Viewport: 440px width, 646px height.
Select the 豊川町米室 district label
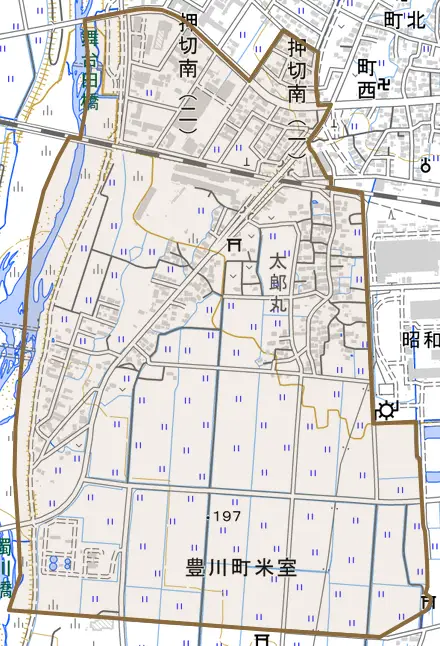[x=241, y=568]
